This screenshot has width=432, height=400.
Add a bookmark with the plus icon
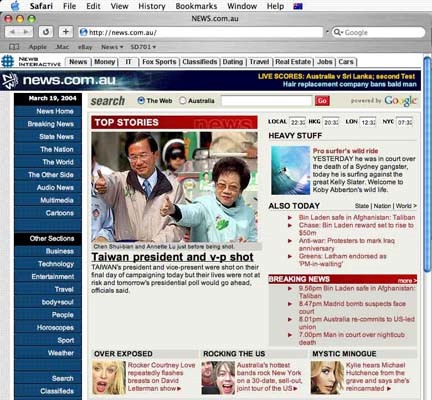click(66, 32)
